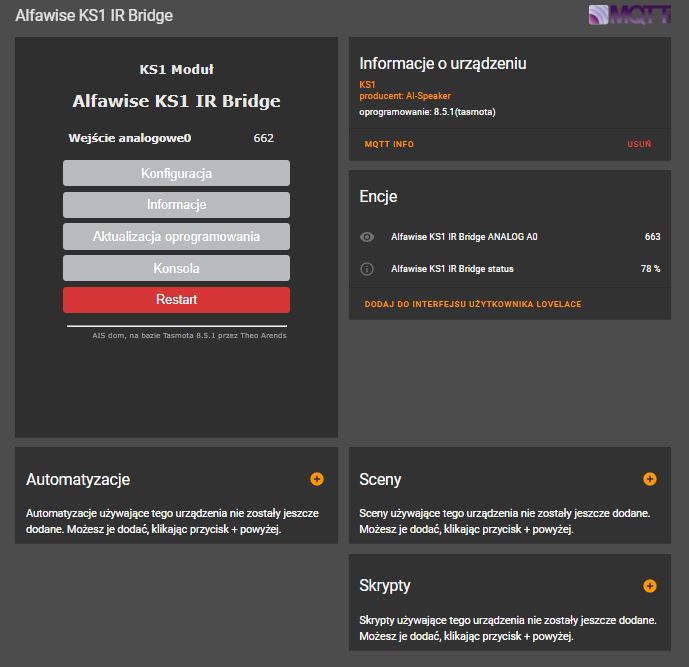Open the Konfiguracja menu

(x=176, y=173)
